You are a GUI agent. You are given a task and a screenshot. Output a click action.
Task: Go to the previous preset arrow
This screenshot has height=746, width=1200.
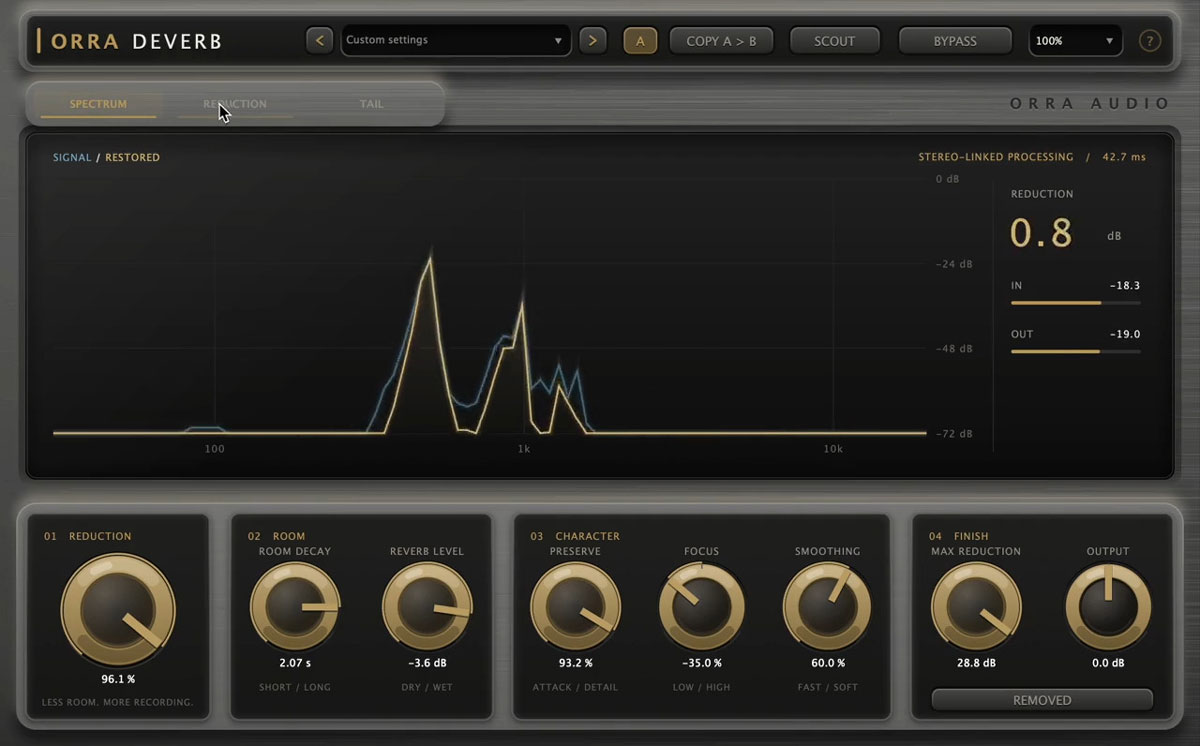coord(320,41)
